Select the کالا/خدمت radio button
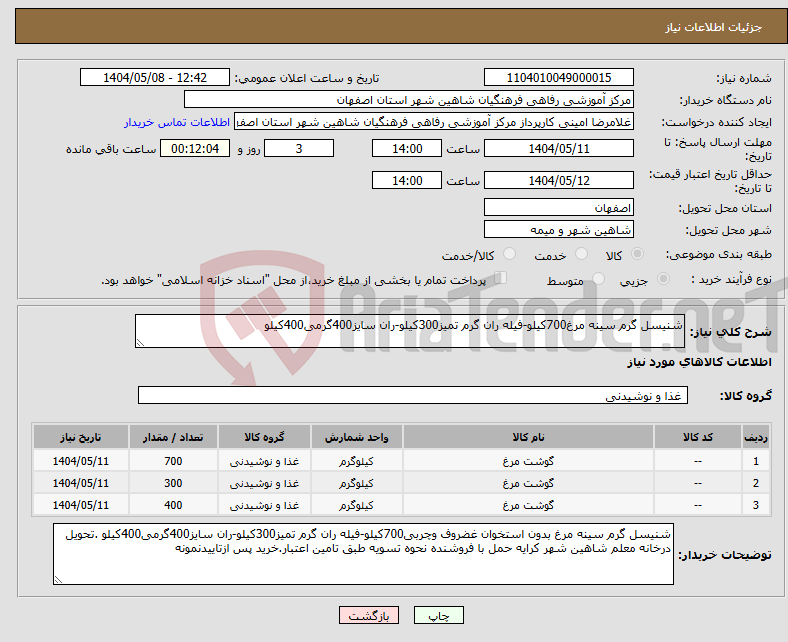This screenshot has height=642, width=788. pos(510,254)
